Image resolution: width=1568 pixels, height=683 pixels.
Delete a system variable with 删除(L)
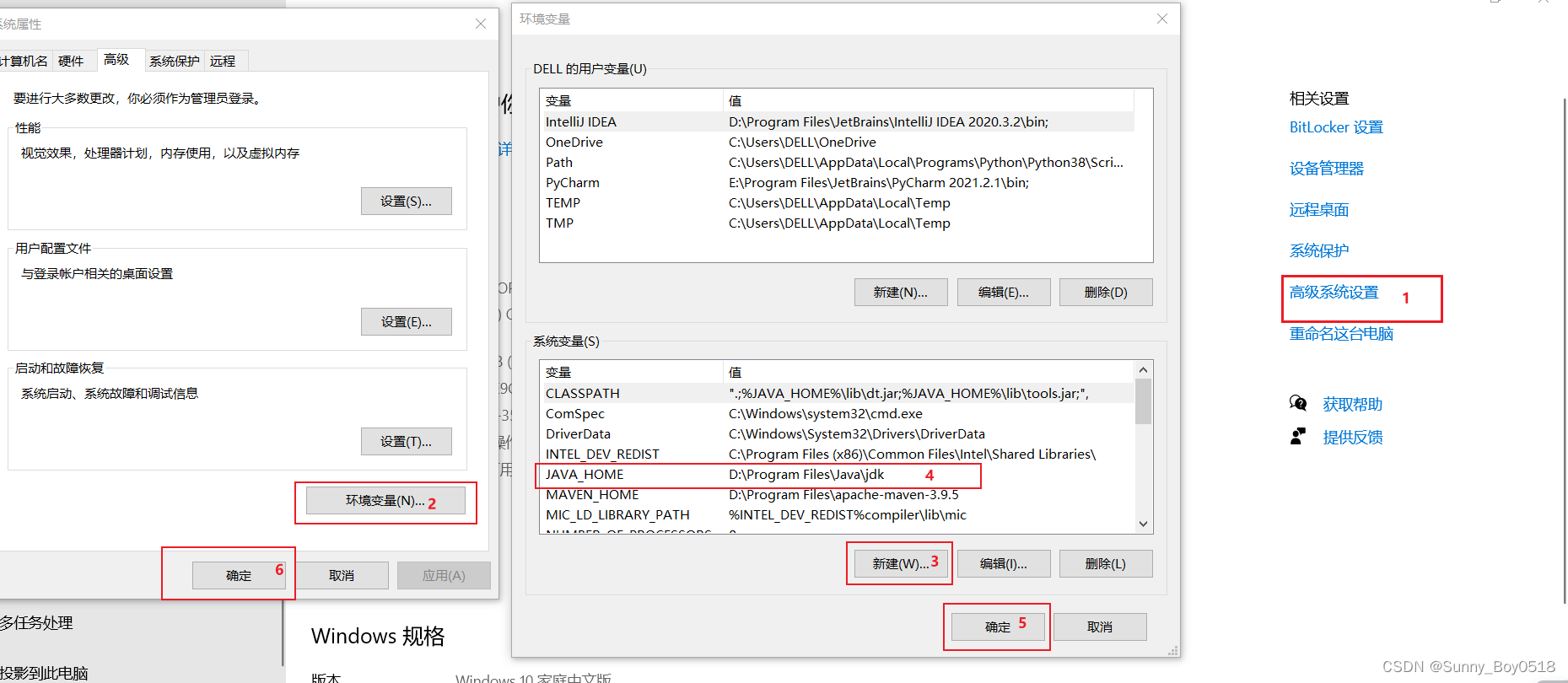coord(1106,563)
